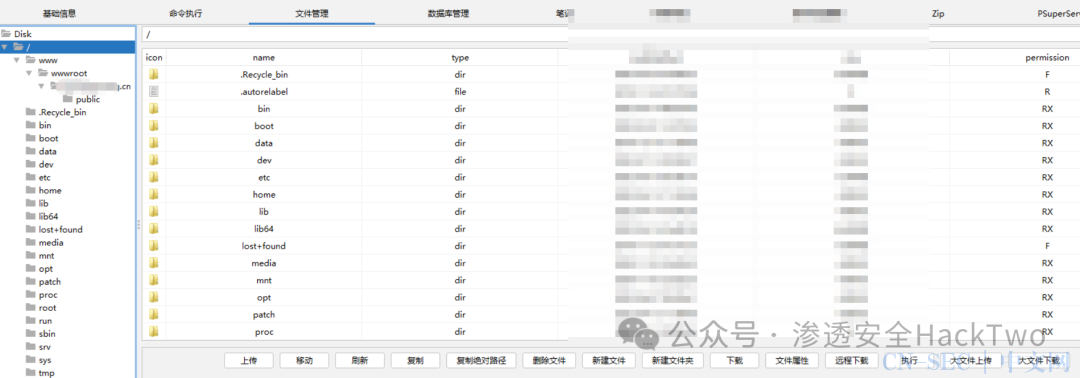The height and width of the screenshot is (378, 1080).
Task: Click the 删除文件 delete button
Action: [x=549, y=360]
